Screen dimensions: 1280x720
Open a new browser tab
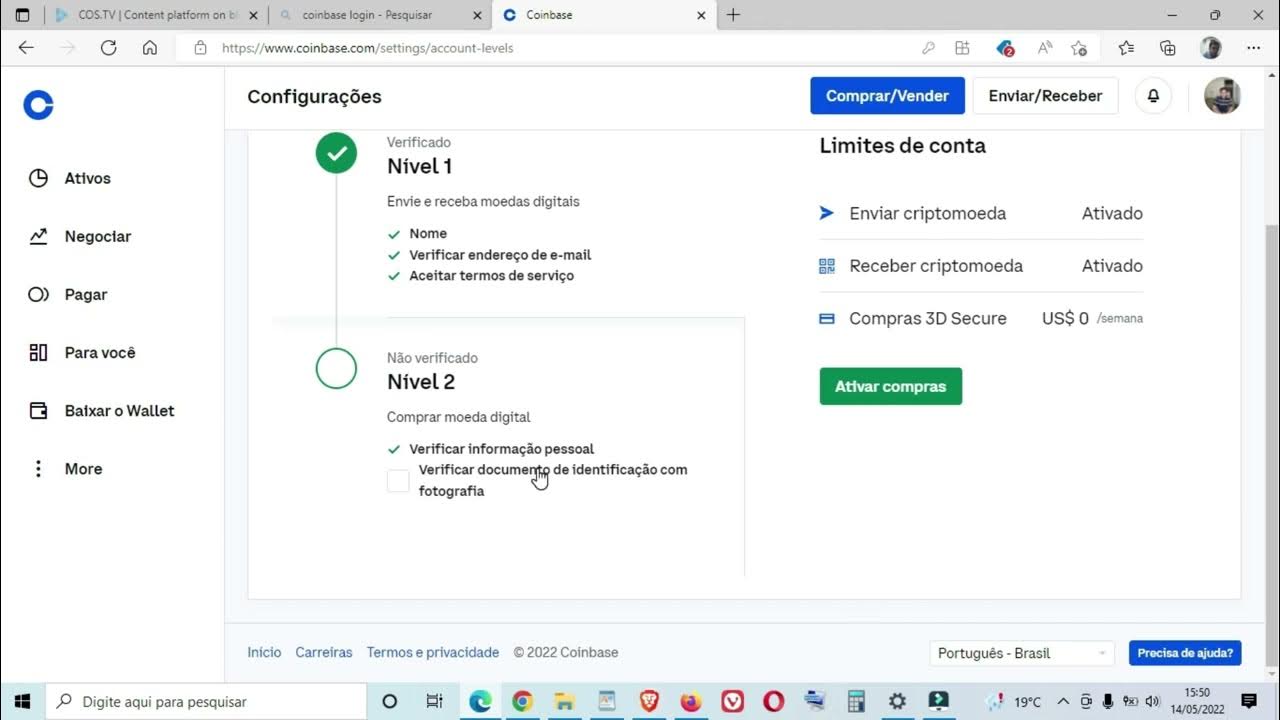pos(733,15)
